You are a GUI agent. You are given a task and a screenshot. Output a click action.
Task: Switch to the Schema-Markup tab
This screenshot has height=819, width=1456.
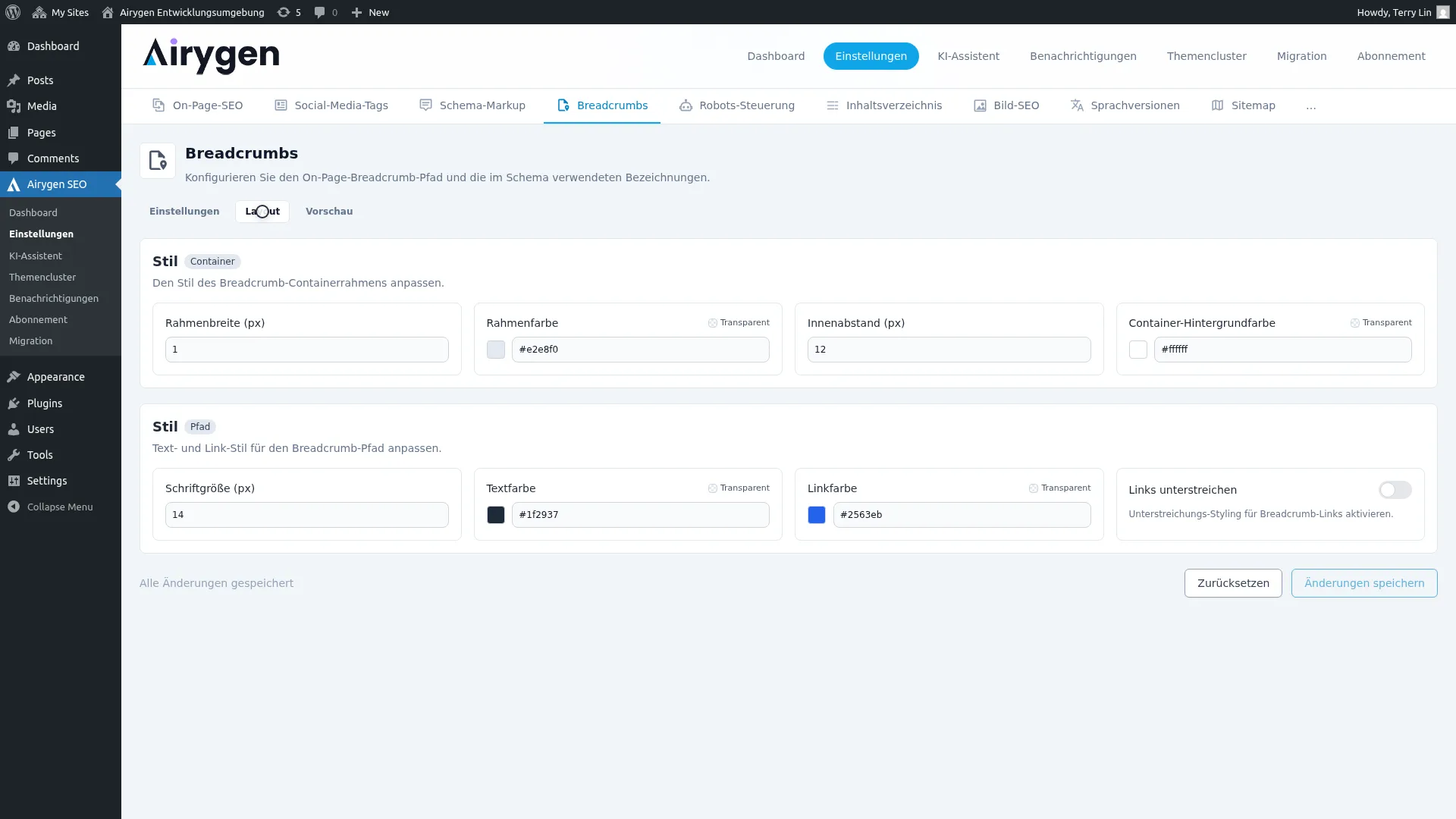(x=472, y=105)
